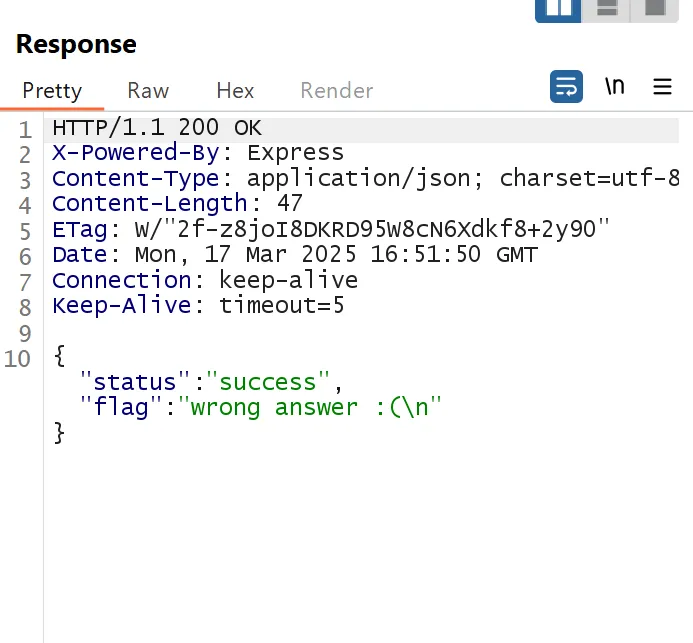Viewport: 693px width, 643px height.
Task: Click the X-Powered-By header name
Action: [135, 153]
